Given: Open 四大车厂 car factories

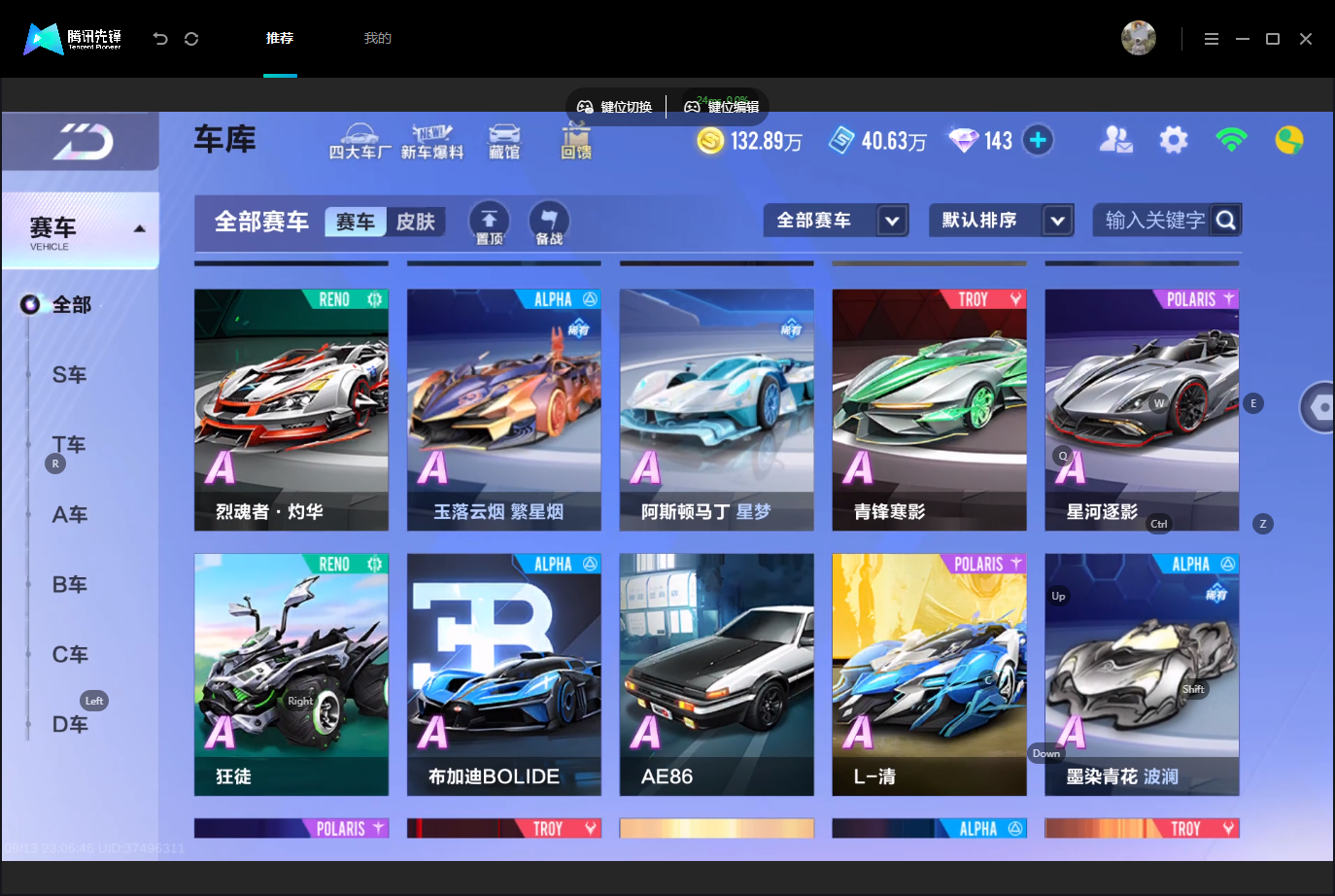Looking at the screenshot, I should pos(359,142).
